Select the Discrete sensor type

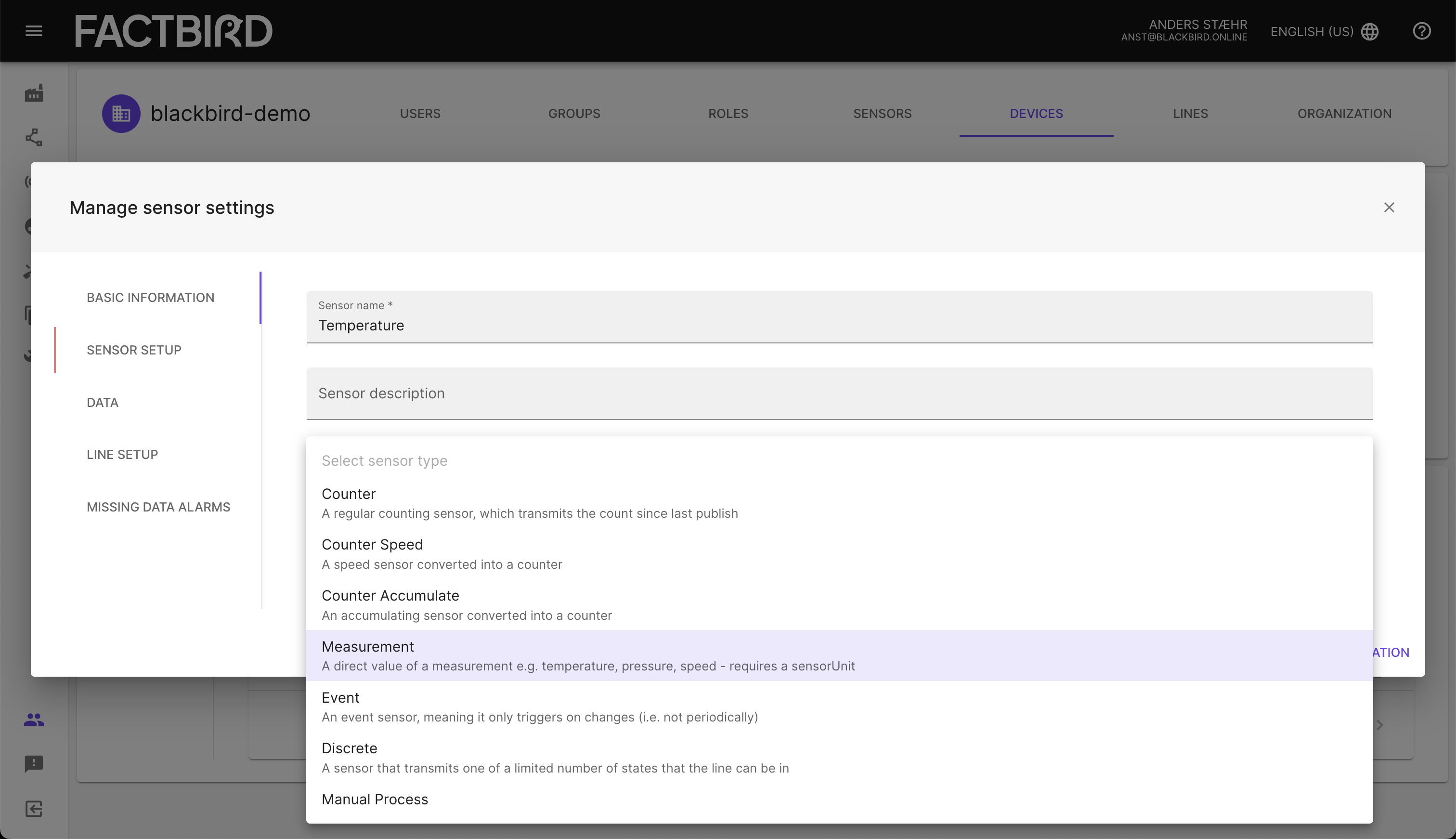point(839,757)
